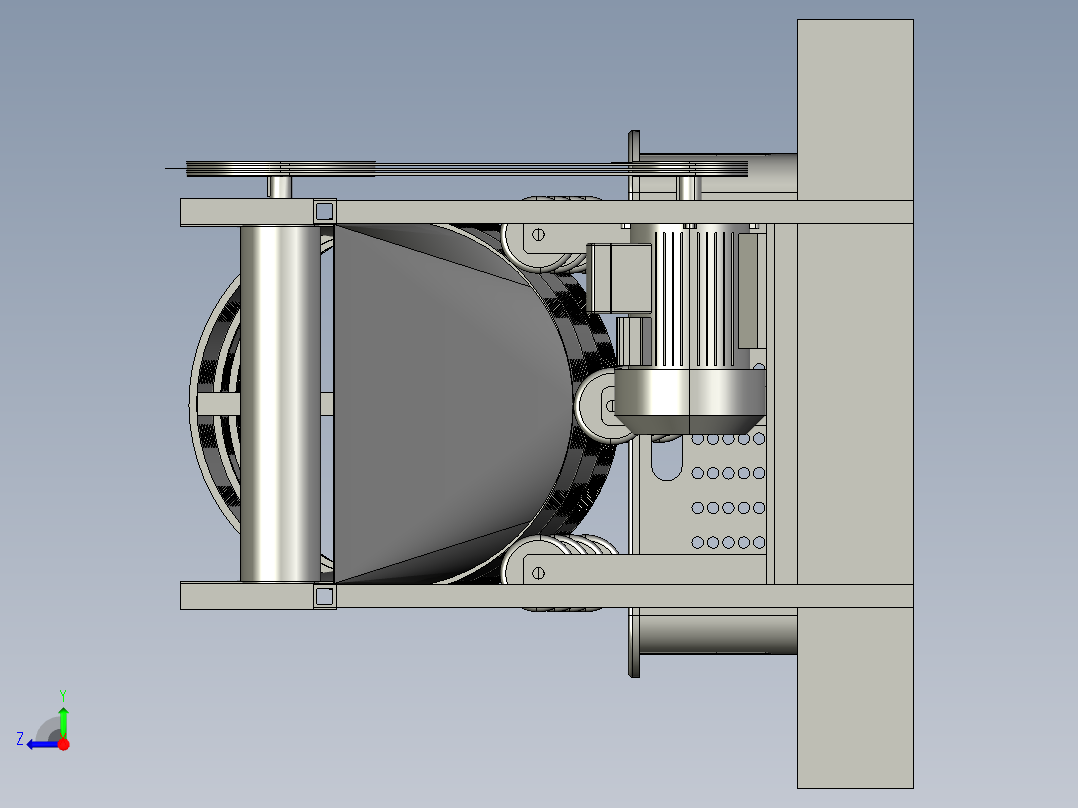Select the upper horizontal frame rail

(x=547, y=212)
